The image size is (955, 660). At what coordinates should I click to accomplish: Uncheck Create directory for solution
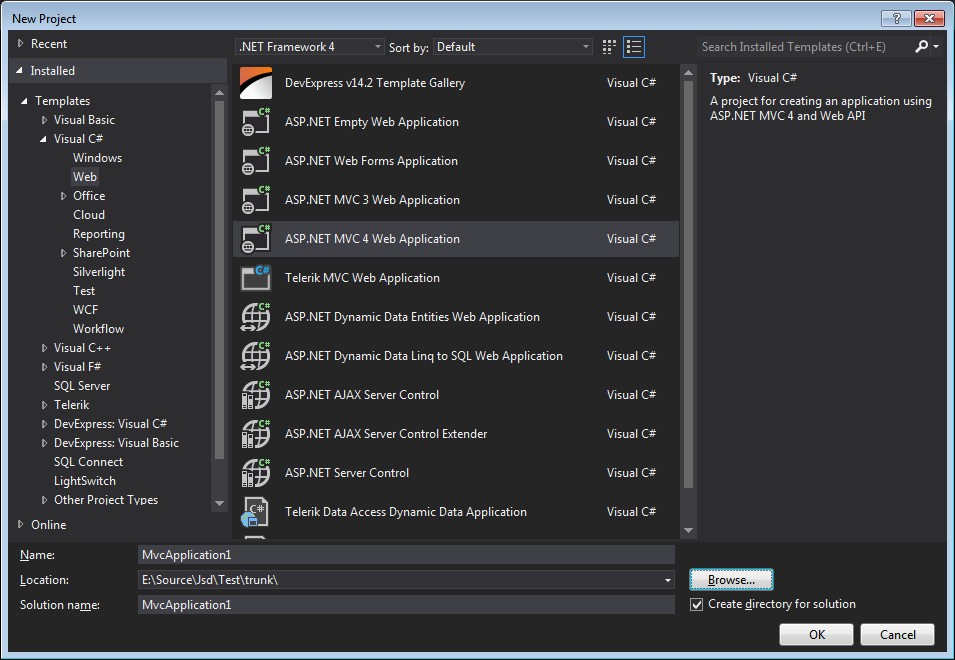point(697,605)
